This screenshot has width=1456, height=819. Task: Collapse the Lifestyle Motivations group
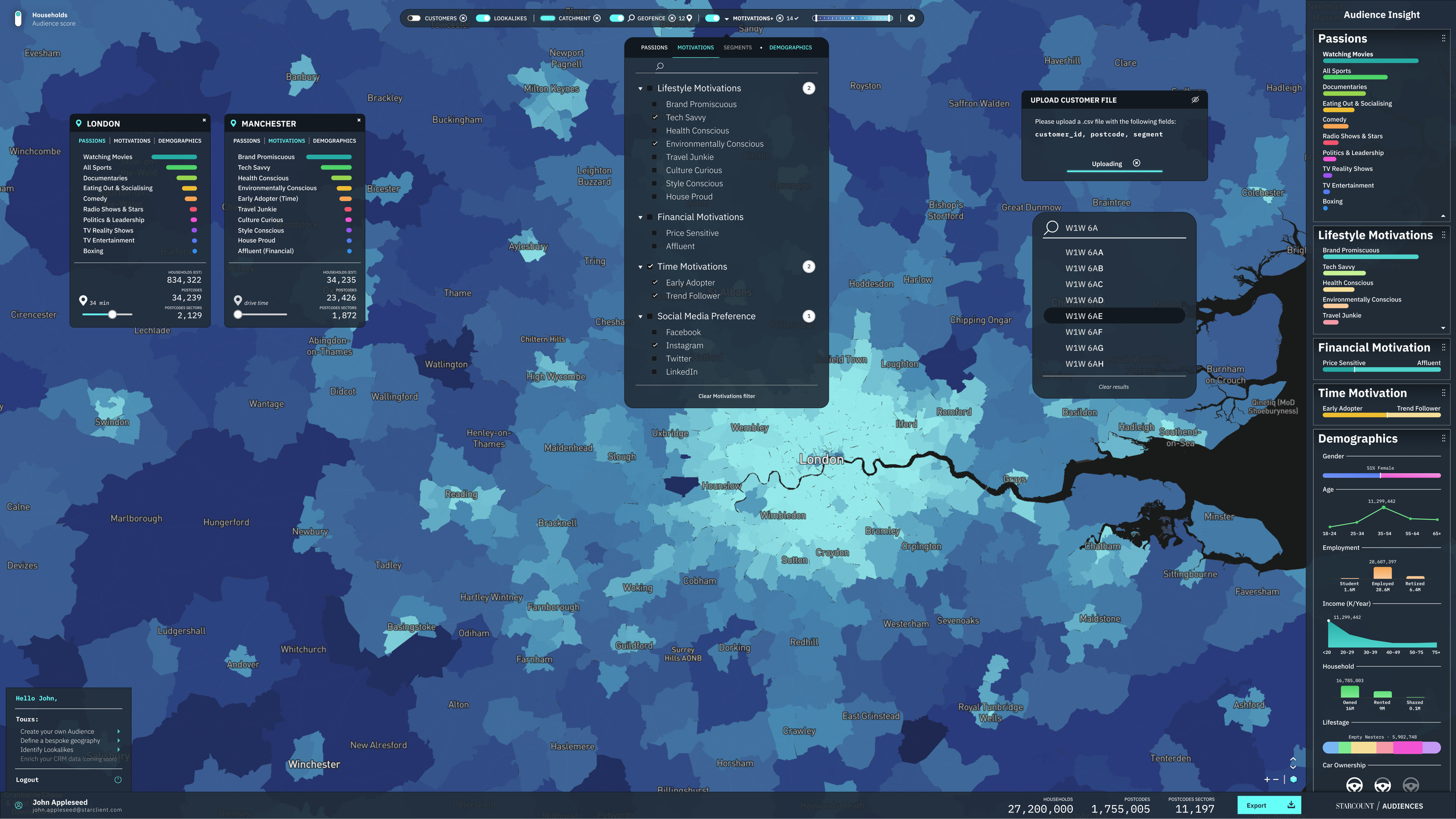tap(640, 89)
